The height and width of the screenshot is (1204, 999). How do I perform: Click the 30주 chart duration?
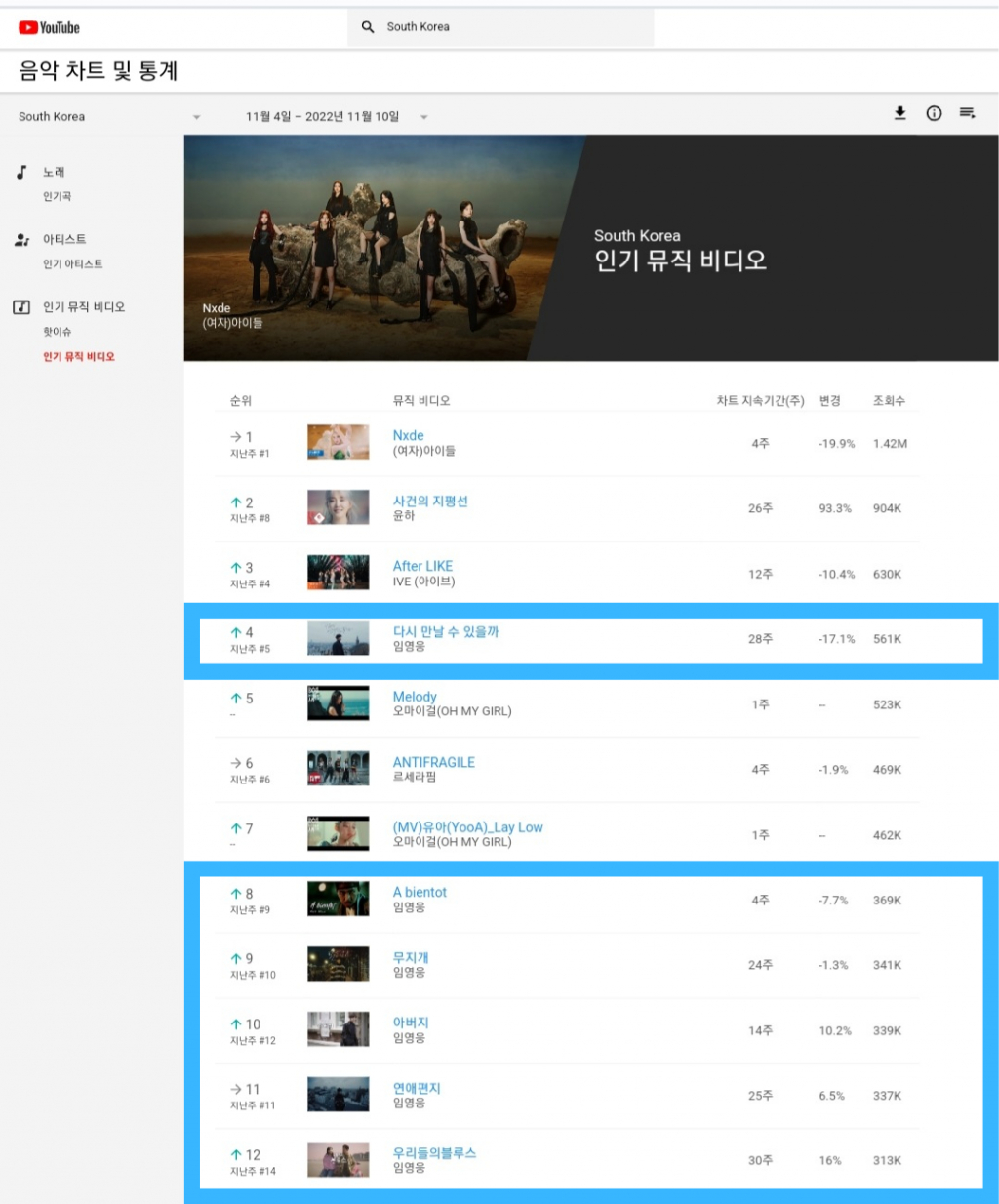point(761,1160)
